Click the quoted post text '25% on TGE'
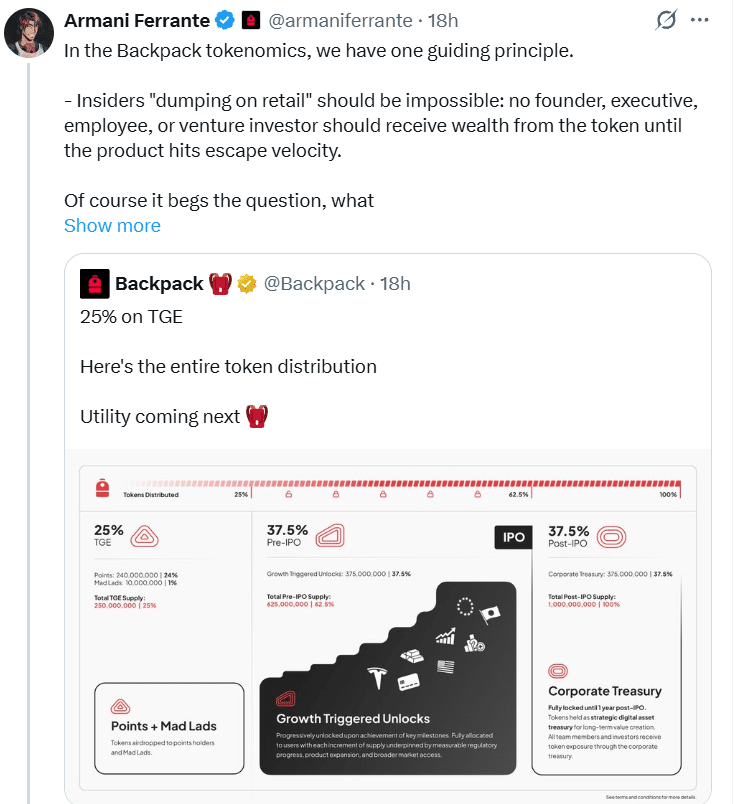The height and width of the screenshot is (804, 737). [131, 316]
